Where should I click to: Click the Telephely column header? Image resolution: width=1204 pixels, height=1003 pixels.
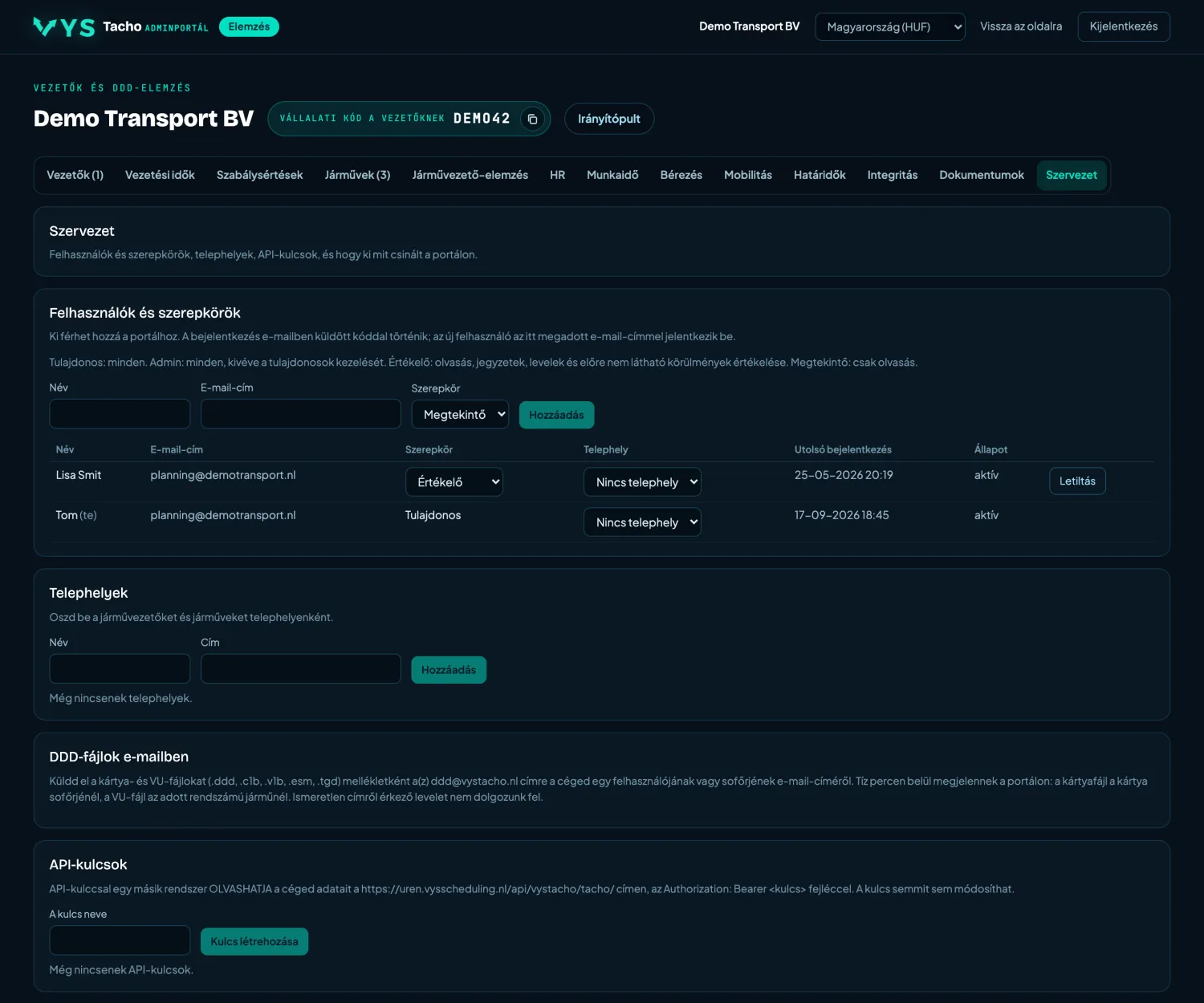click(x=606, y=449)
